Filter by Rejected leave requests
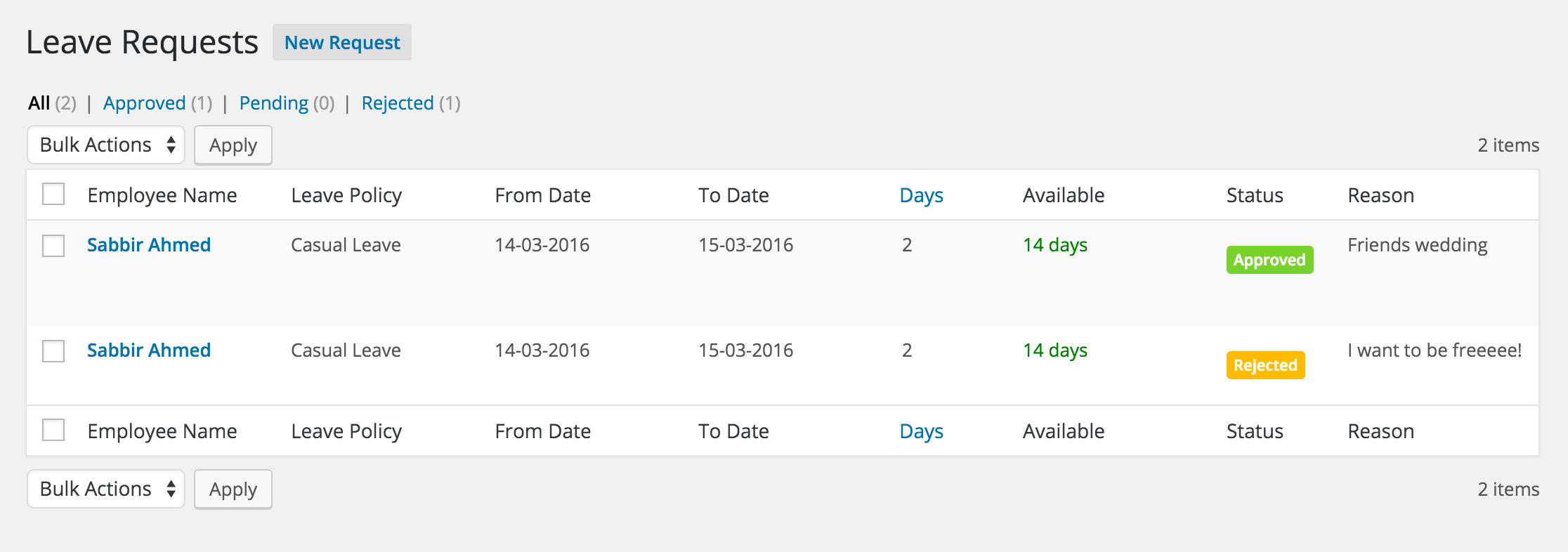Viewport: 1568px width, 552px height. click(x=398, y=103)
